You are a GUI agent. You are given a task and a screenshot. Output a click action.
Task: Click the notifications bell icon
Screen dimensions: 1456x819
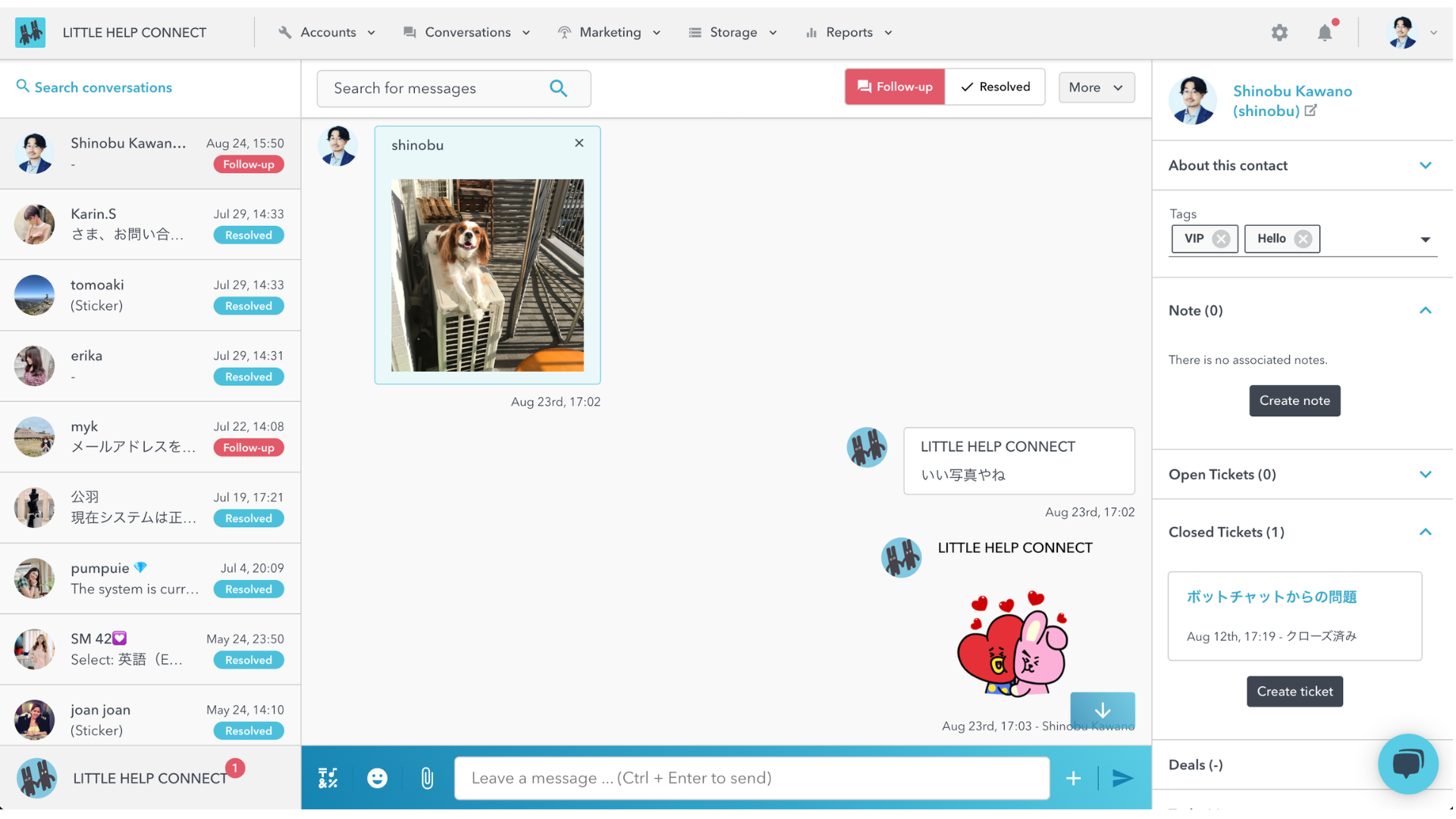click(x=1325, y=33)
